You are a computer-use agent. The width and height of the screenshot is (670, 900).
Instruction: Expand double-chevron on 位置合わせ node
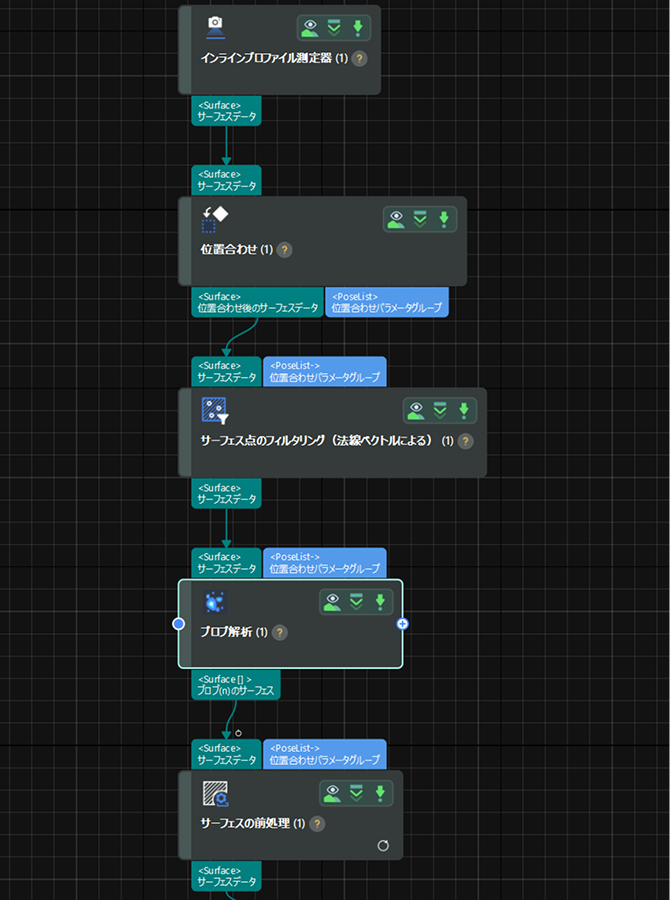420,219
